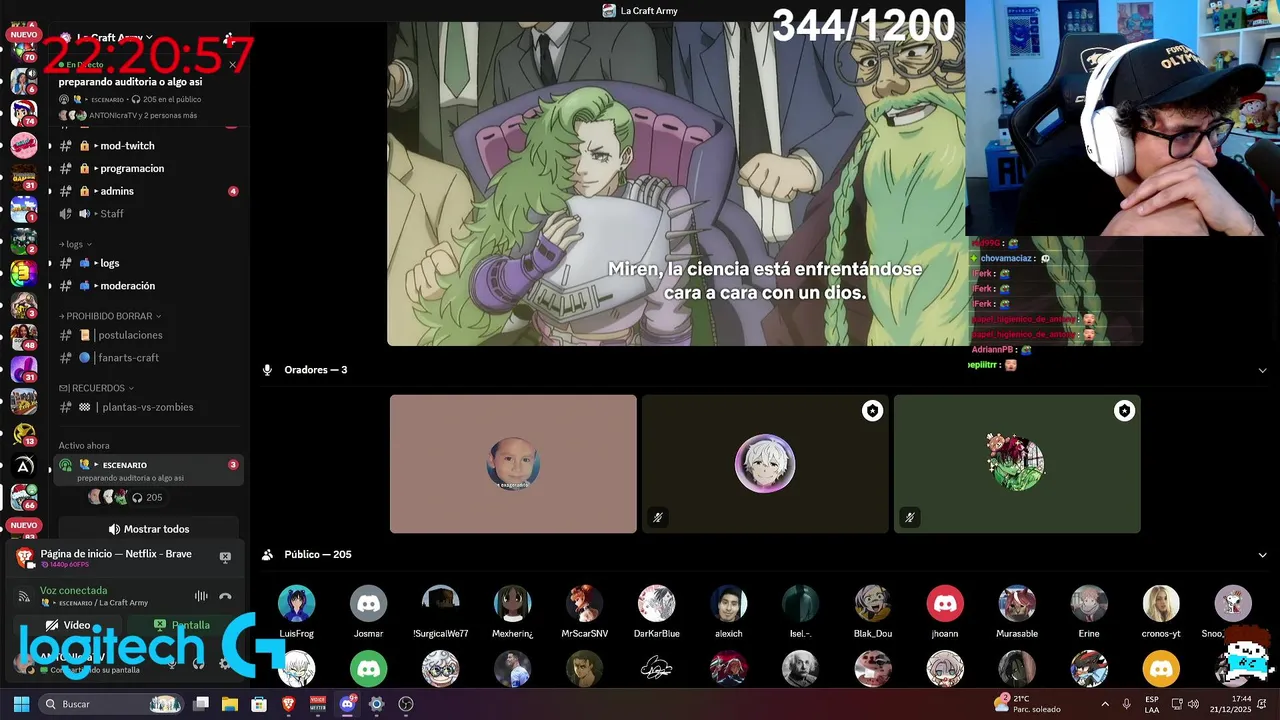Turn on the Vídeo camera button
1280x720 pixels.
pos(68,625)
